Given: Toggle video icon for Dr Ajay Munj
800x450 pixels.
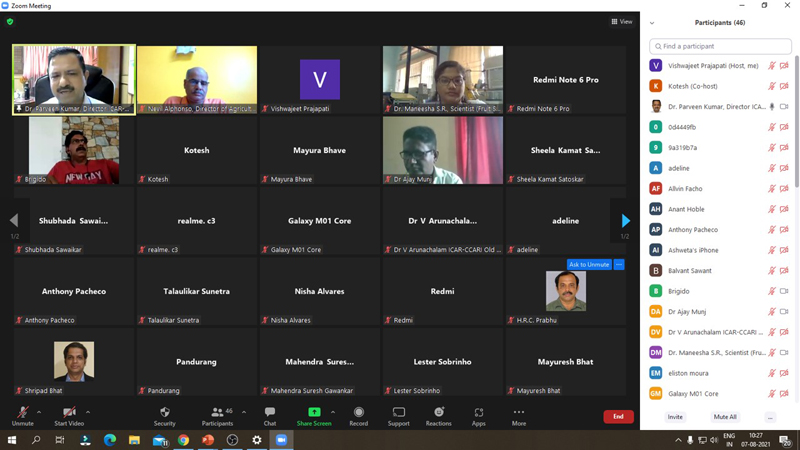Looking at the screenshot, I should tap(784, 311).
